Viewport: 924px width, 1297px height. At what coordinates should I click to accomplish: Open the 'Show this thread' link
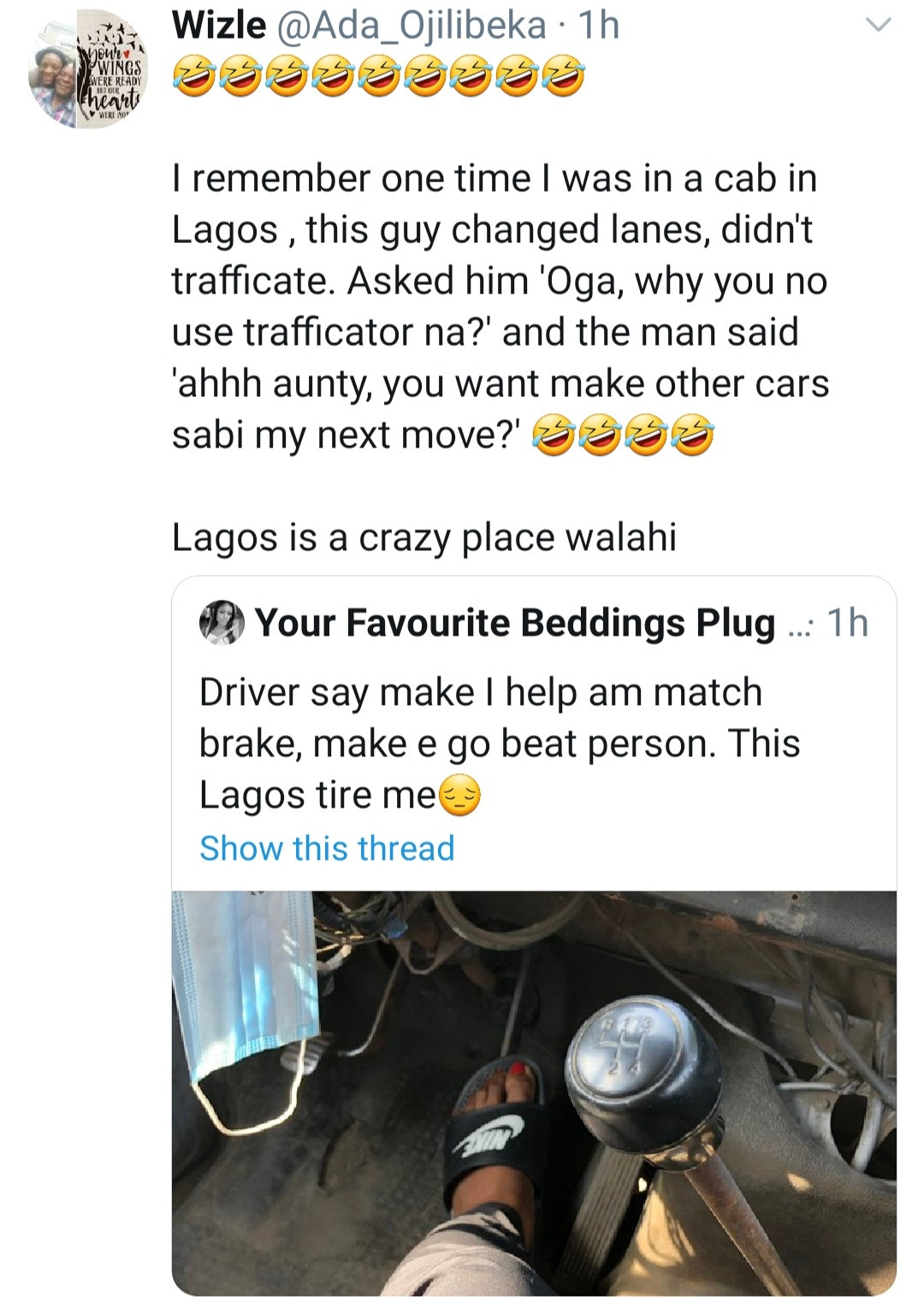(327, 848)
